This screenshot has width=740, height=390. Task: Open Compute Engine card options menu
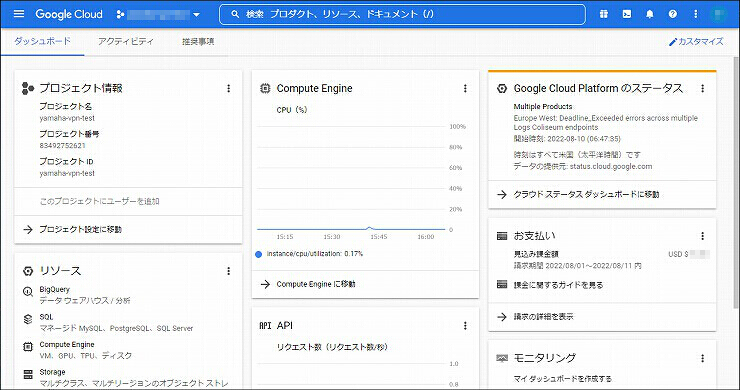(465, 88)
